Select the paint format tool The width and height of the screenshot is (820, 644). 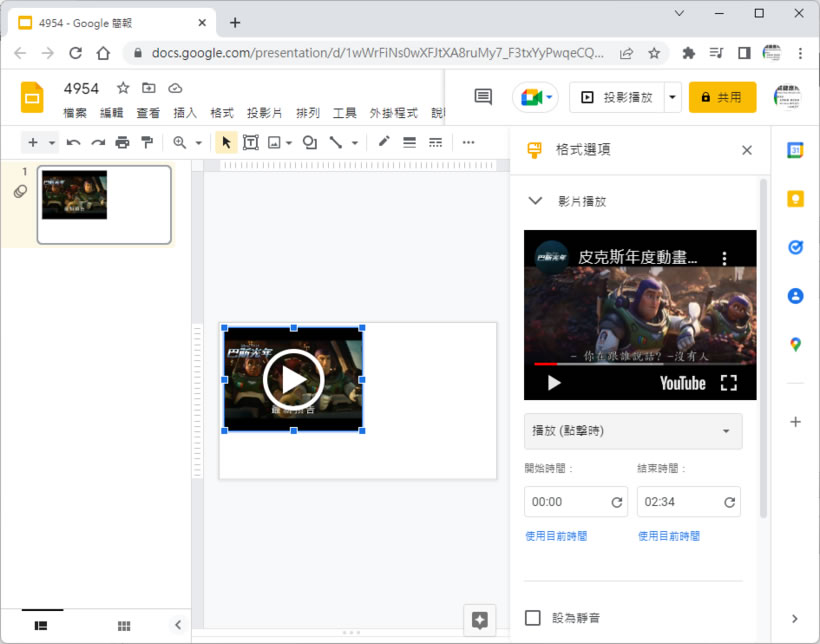[147, 142]
